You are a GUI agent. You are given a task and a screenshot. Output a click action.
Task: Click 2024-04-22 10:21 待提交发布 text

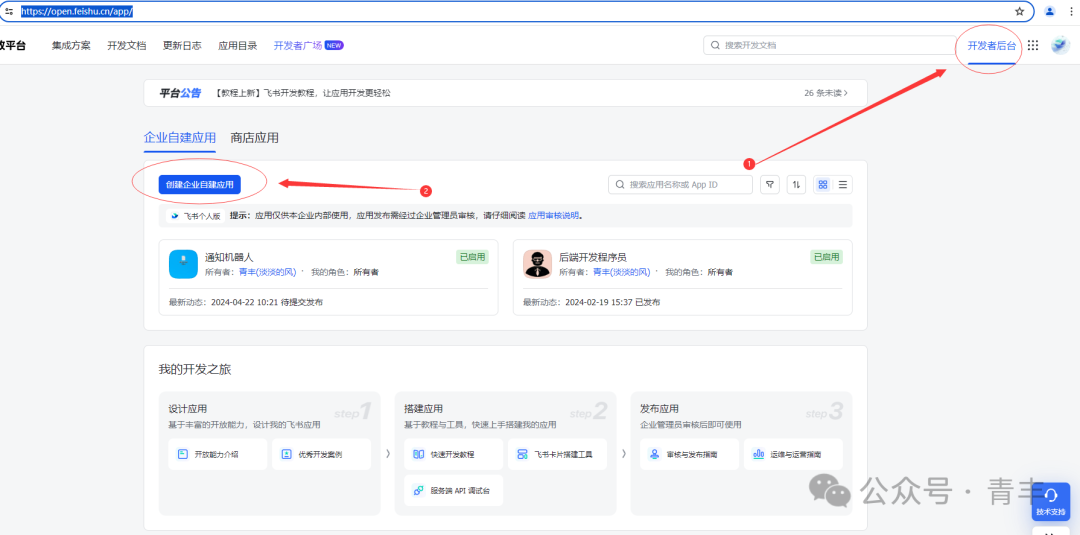(x=267, y=302)
